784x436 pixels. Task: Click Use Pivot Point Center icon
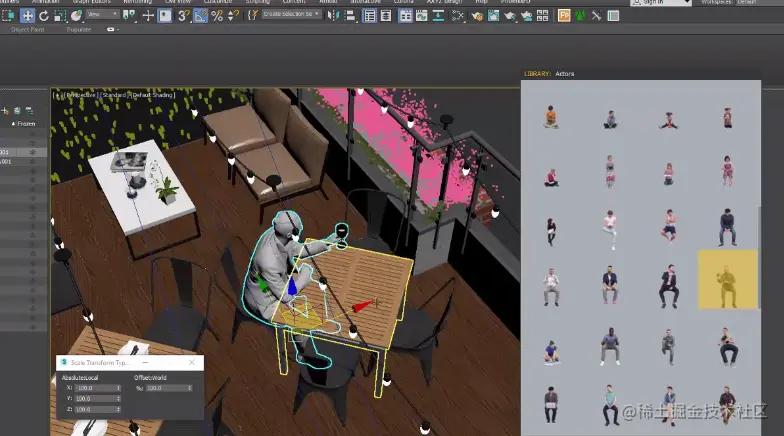pyautogui.click(x=129, y=16)
